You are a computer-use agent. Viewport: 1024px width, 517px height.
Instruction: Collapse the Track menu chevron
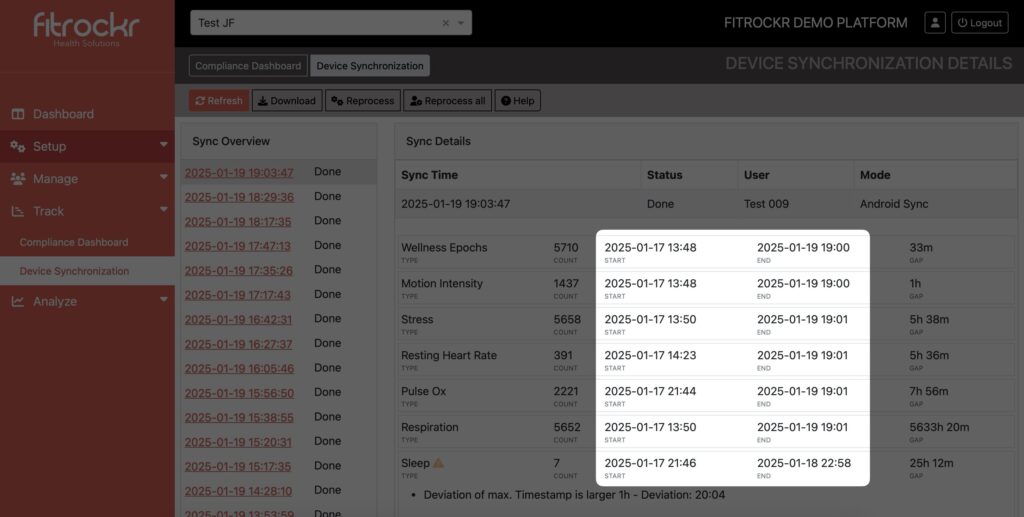[x=163, y=210]
